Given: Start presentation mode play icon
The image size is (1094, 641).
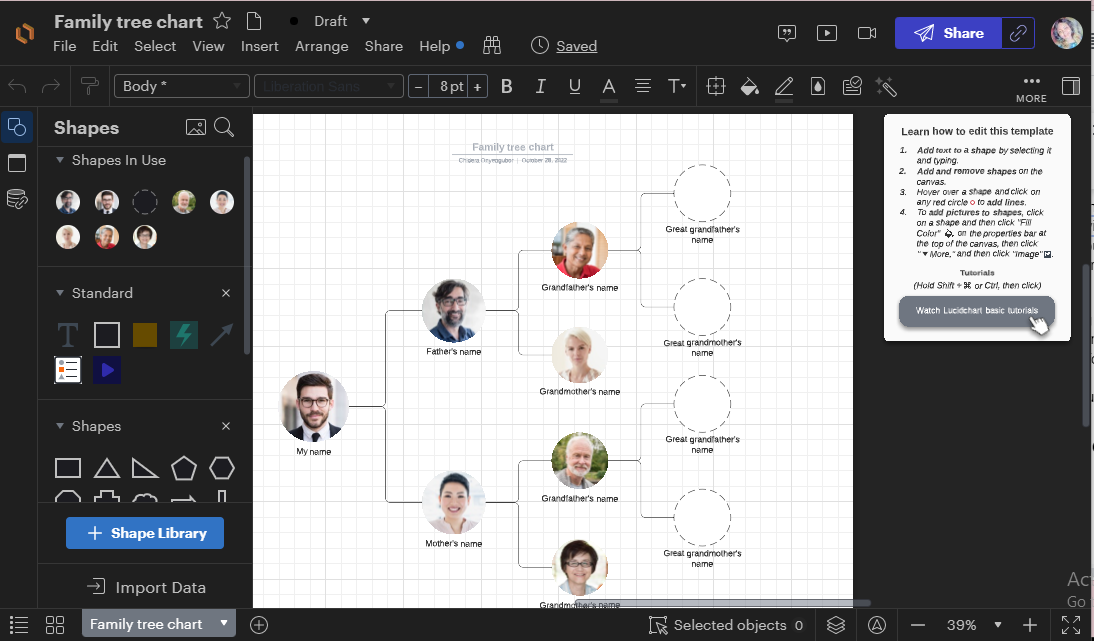Looking at the screenshot, I should coord(827,33).
